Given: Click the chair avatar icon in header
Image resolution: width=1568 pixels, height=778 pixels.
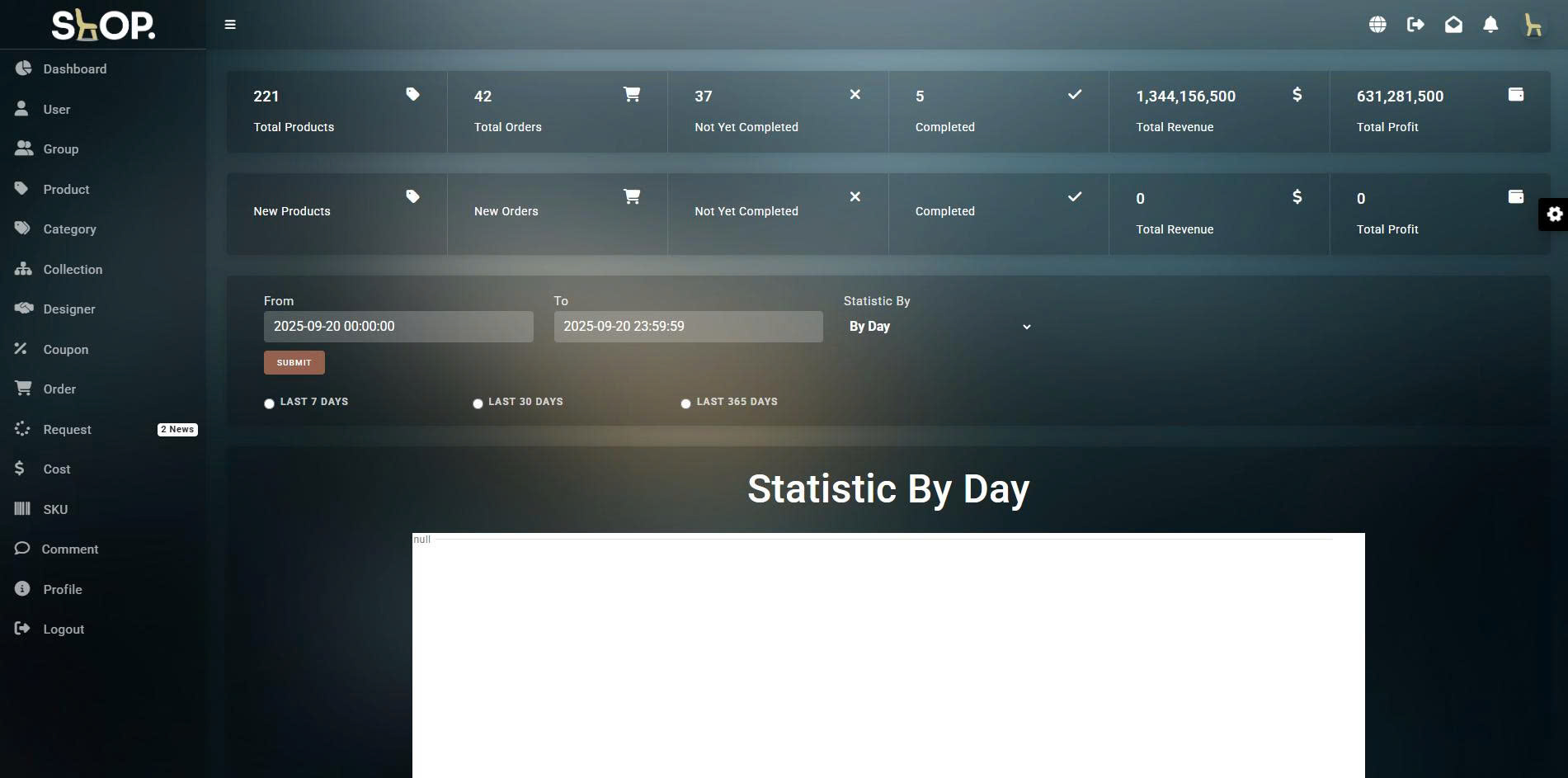Looking at the screenshot, I should pos(1533,25).
